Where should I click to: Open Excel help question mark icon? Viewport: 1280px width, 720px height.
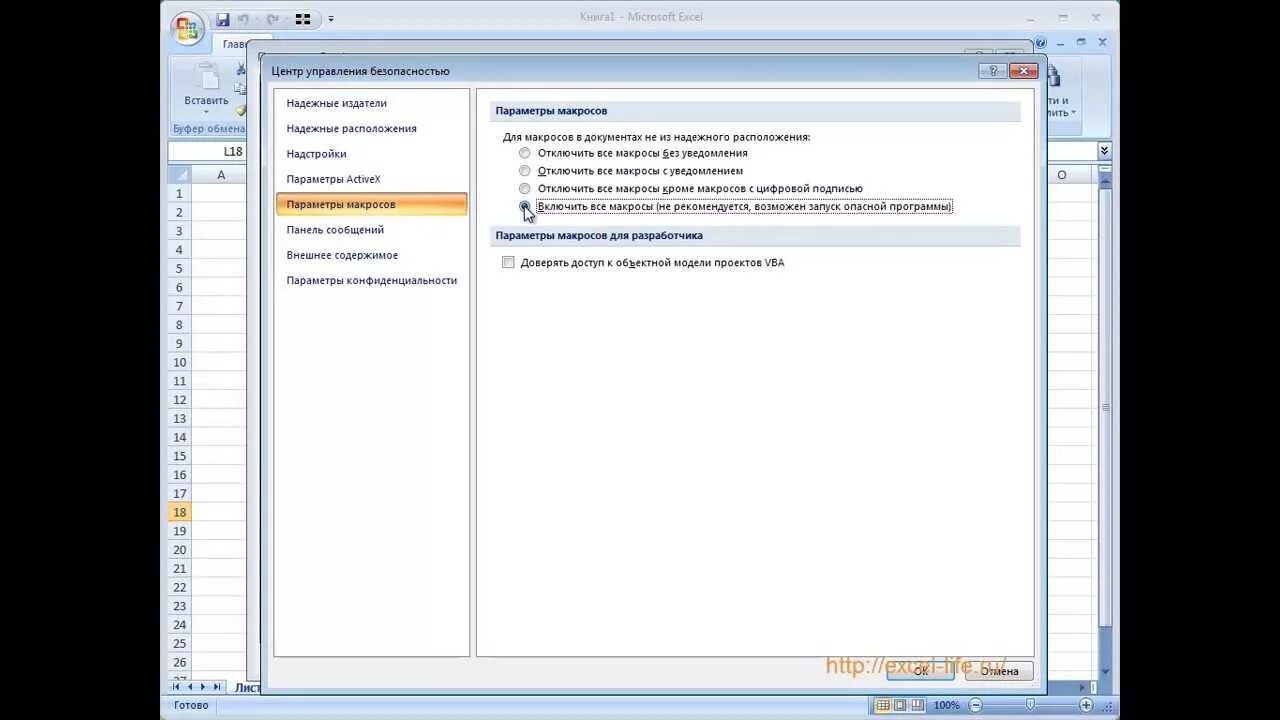(1041, 43)
